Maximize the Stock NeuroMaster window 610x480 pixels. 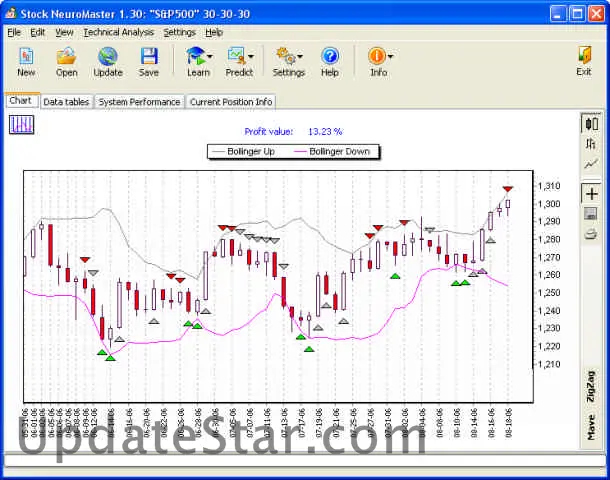[577, 14]
